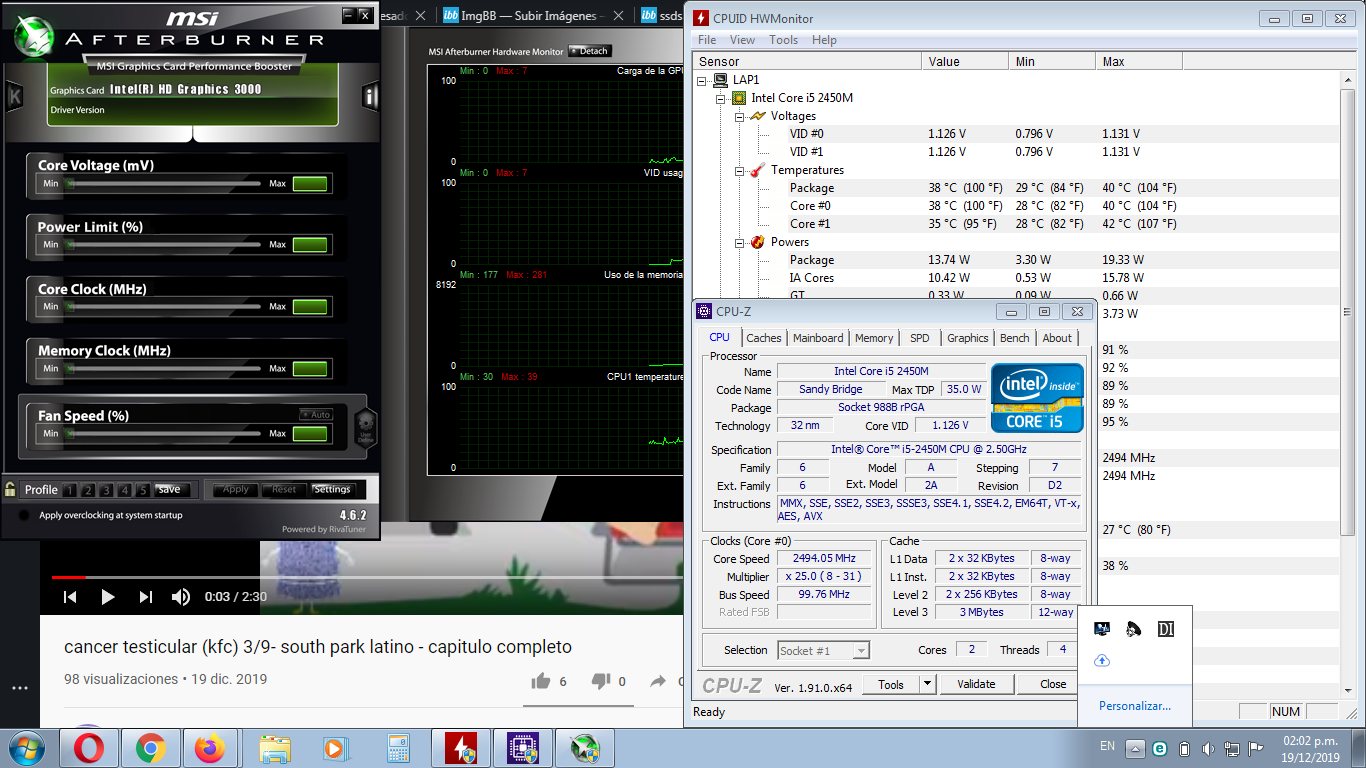This screenshot has height=768, width=1366.
Task: Click the cloud upload icon in the tray popup
Action: point(1102,660)
